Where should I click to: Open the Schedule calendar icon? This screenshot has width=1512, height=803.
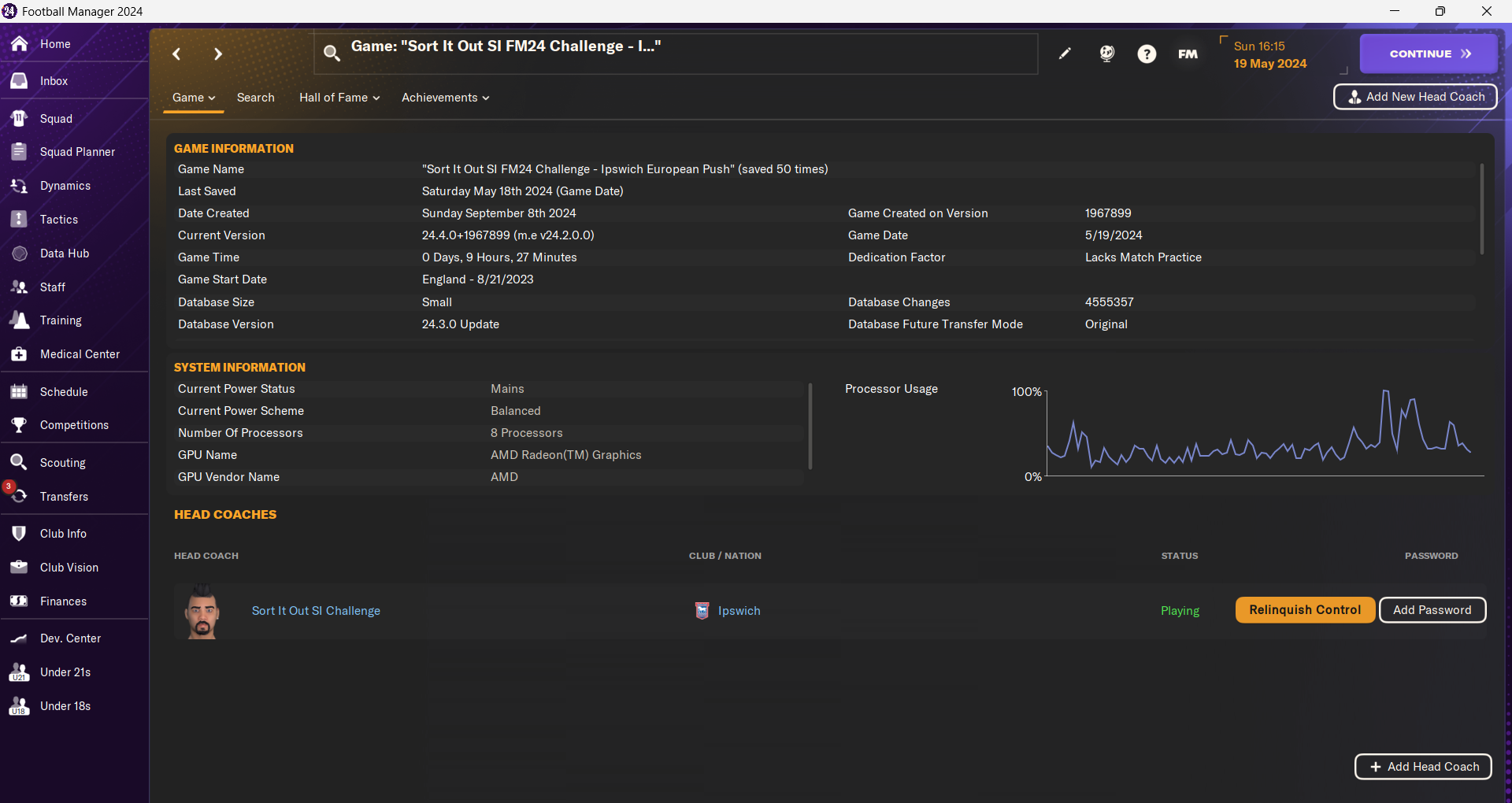click(19, 392)
